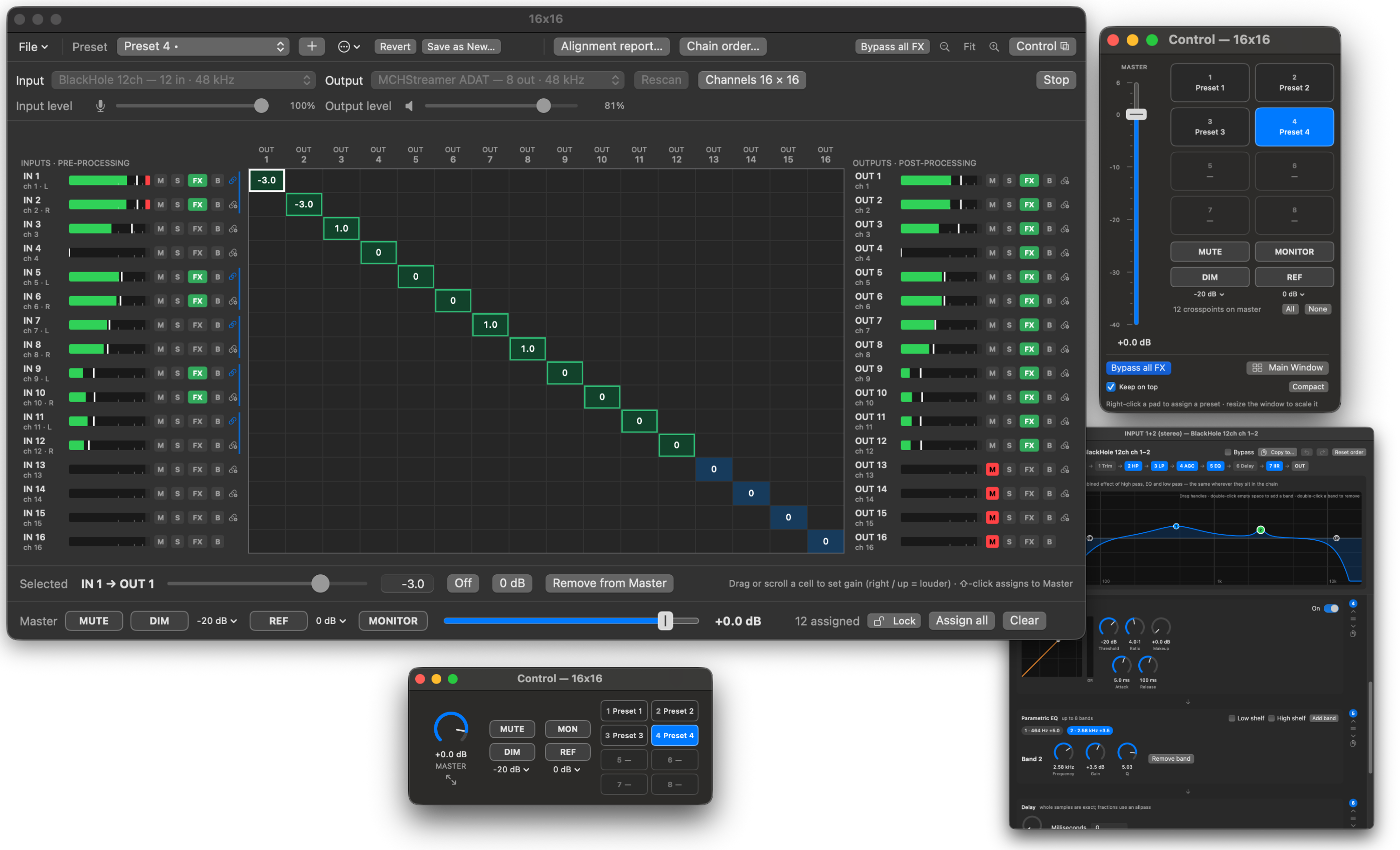1400x850 pixels.
Task: Click the Output level slider handle
Action: pyautogui.click(x=543, y=106)
